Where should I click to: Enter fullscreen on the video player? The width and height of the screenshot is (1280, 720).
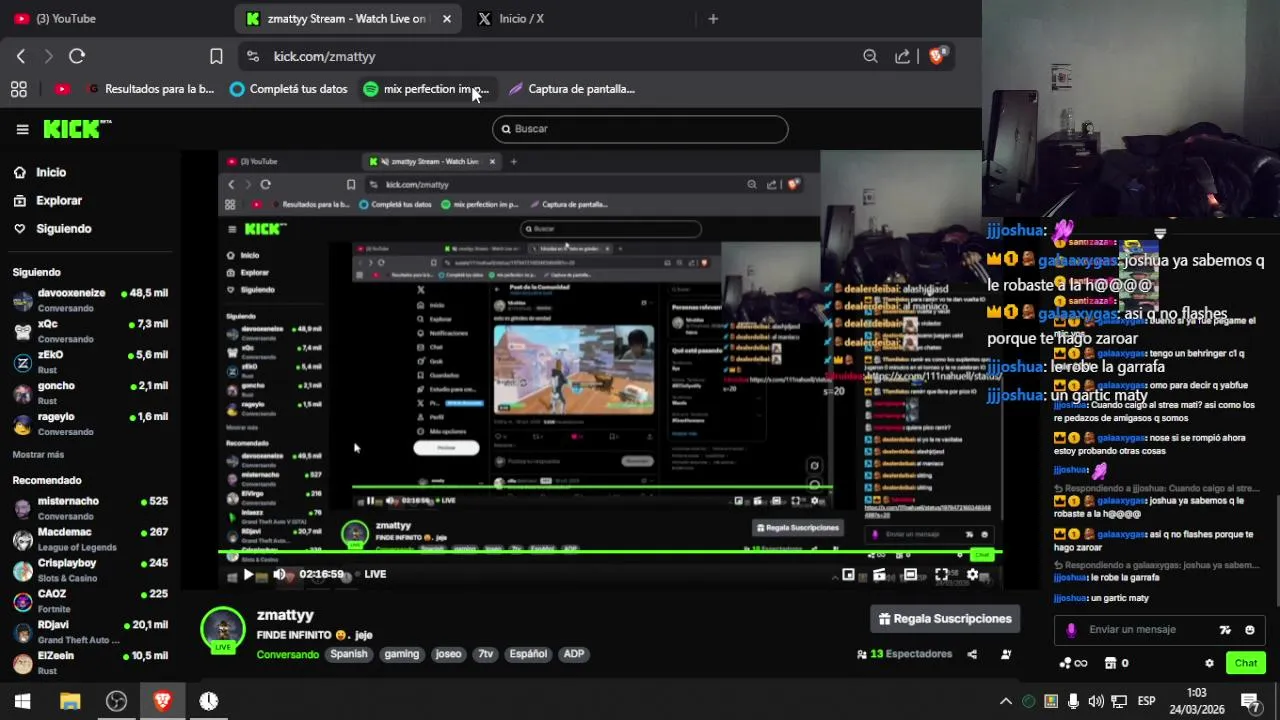pyautogui.click(x=941, y=574)
